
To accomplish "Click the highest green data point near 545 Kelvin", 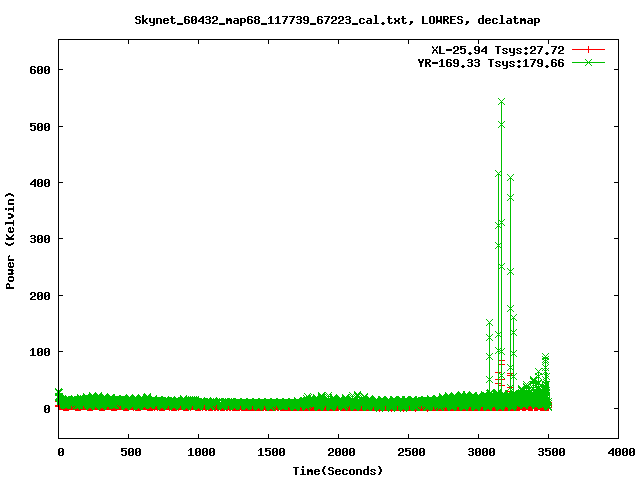I will point(502,102).
